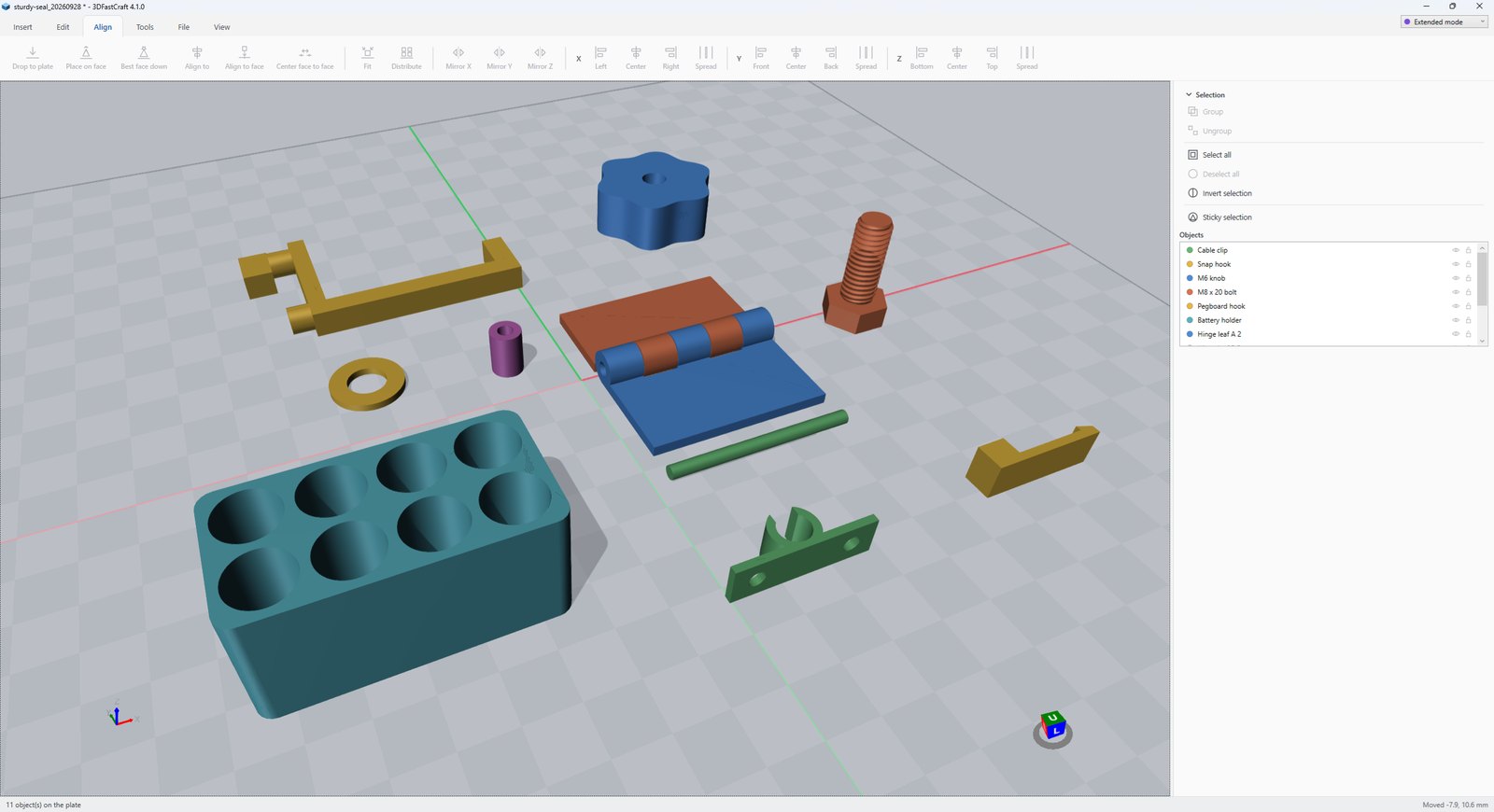This screenshot has height=812, width=1494.
Task: Align objects to Front on Y axis
Action: (761, 58)
